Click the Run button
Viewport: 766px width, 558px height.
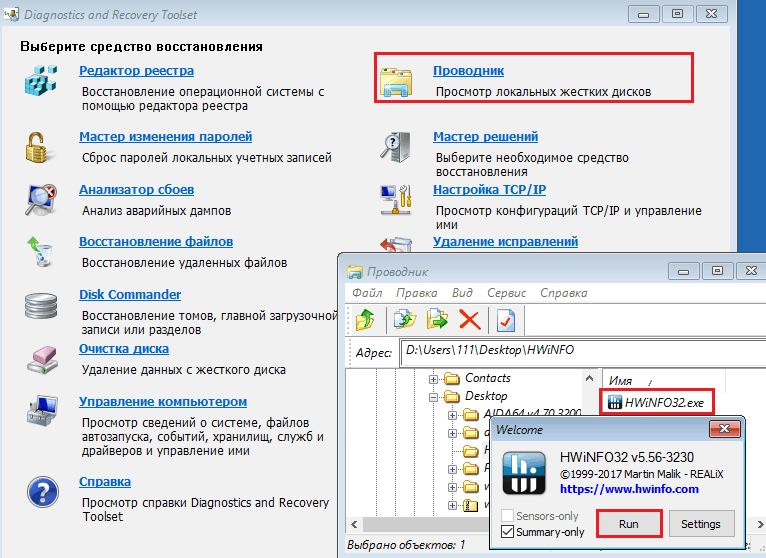tap(629, 524)
